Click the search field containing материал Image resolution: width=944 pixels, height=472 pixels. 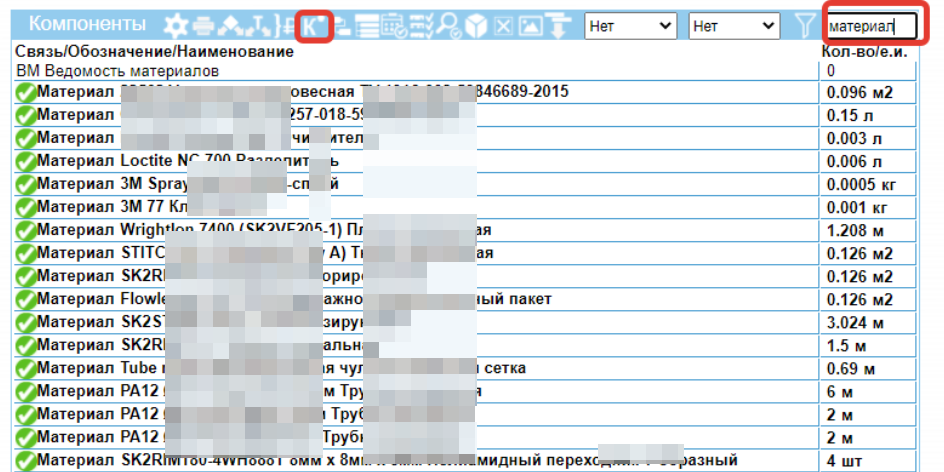(x=870, y=26)
